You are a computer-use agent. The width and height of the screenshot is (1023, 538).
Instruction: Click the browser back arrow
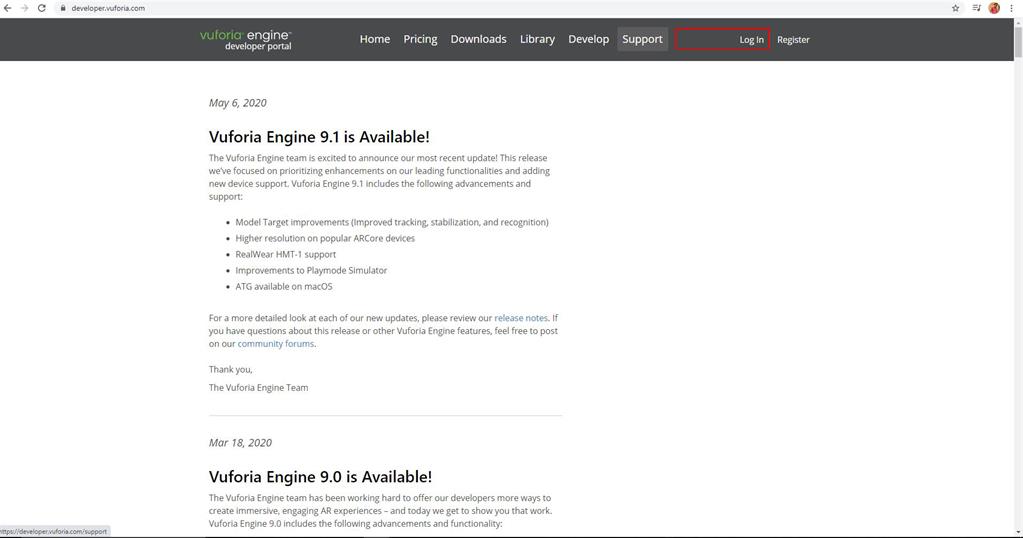pyautogui.click(x=8, y=8)
